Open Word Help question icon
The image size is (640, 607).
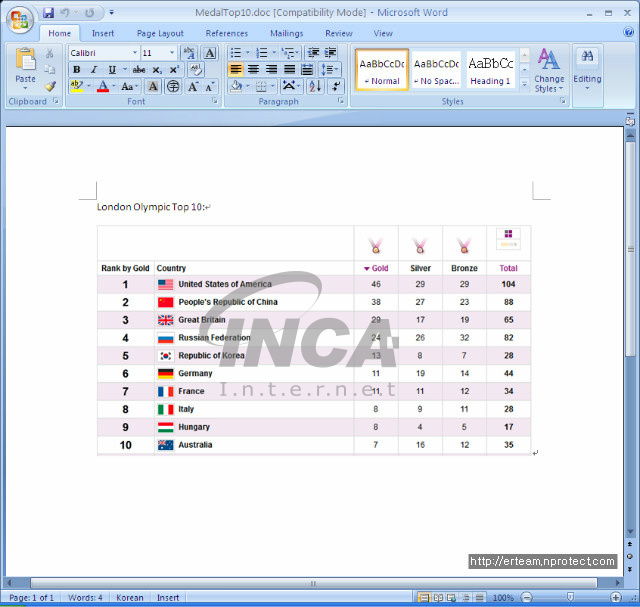[629, 32]
